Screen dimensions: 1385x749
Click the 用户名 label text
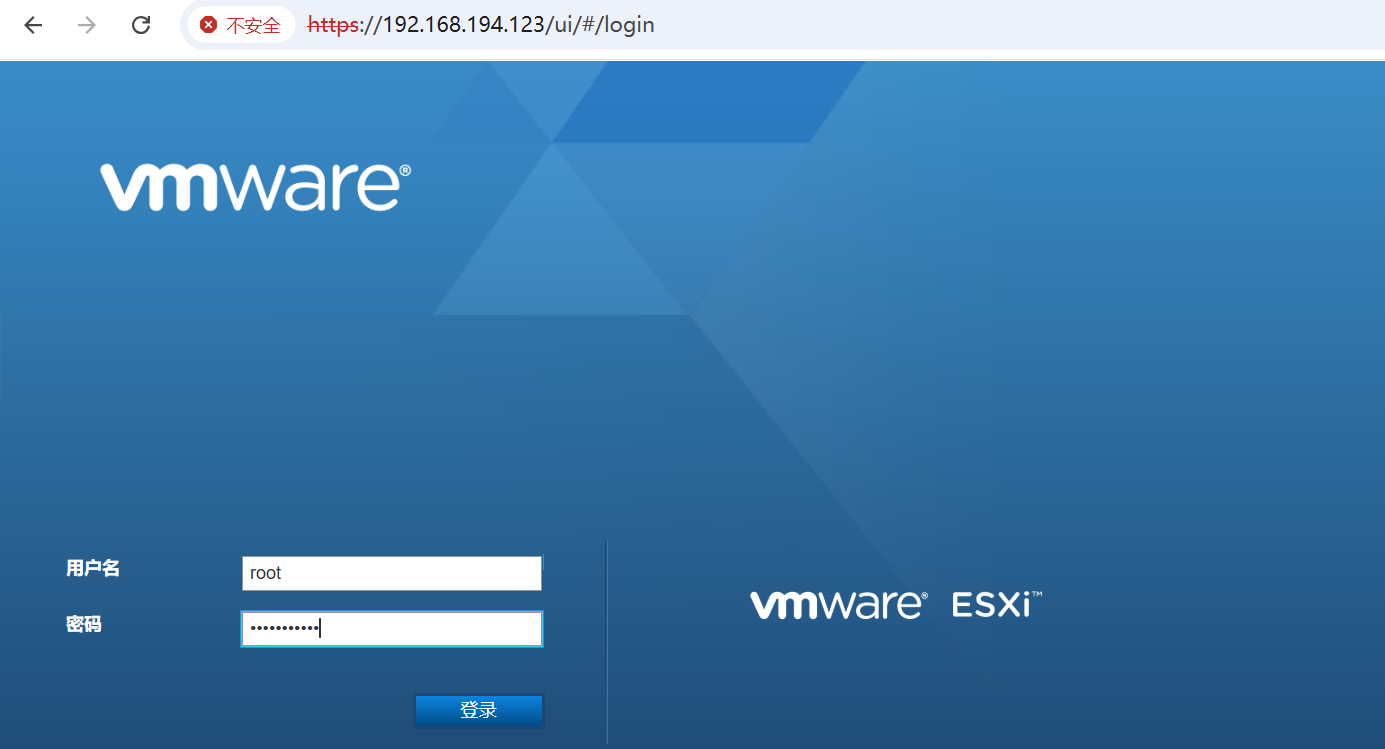(93, 568)
